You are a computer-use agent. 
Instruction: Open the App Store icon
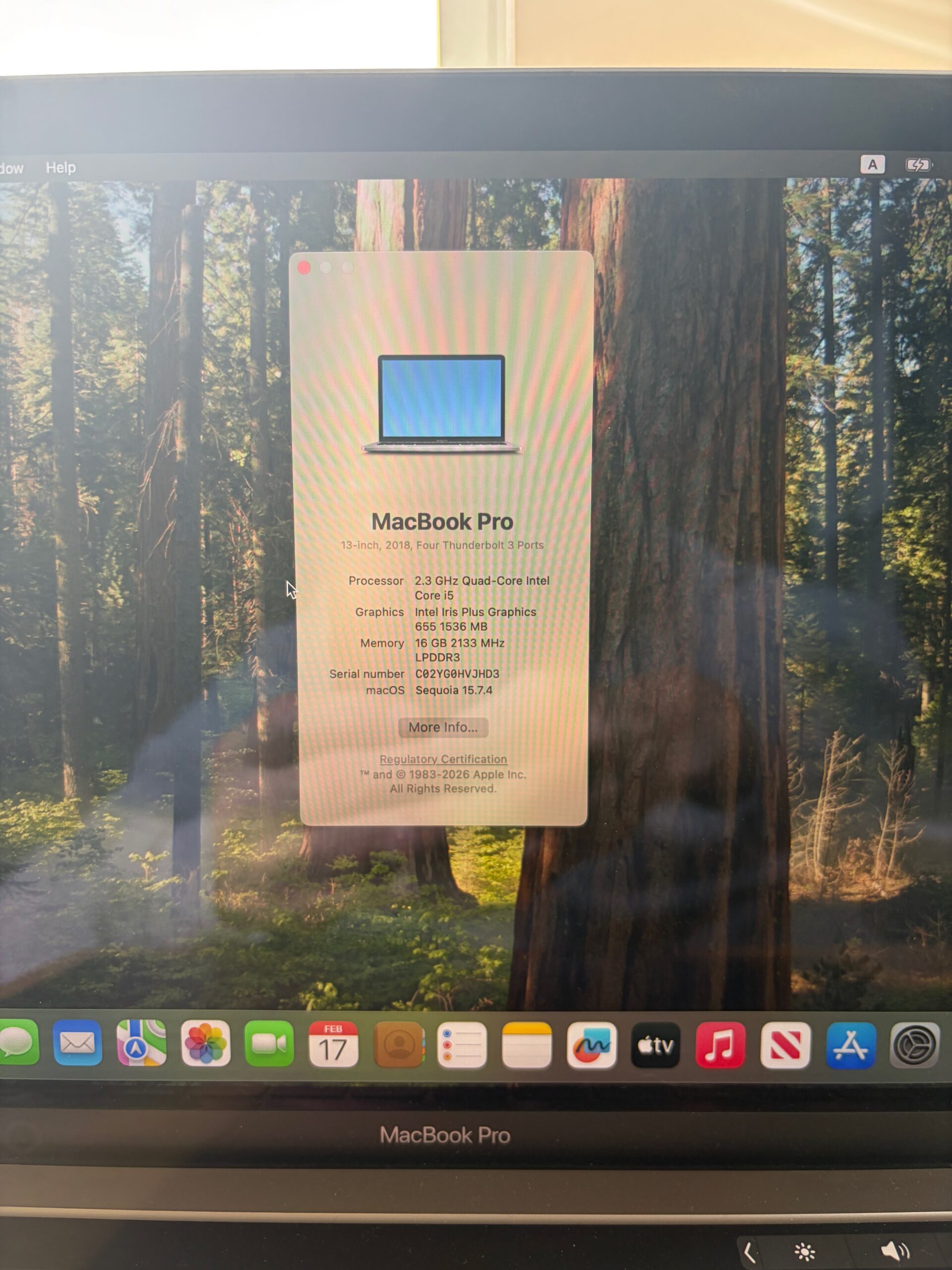pyautogui.click(x=851, y=1045)
